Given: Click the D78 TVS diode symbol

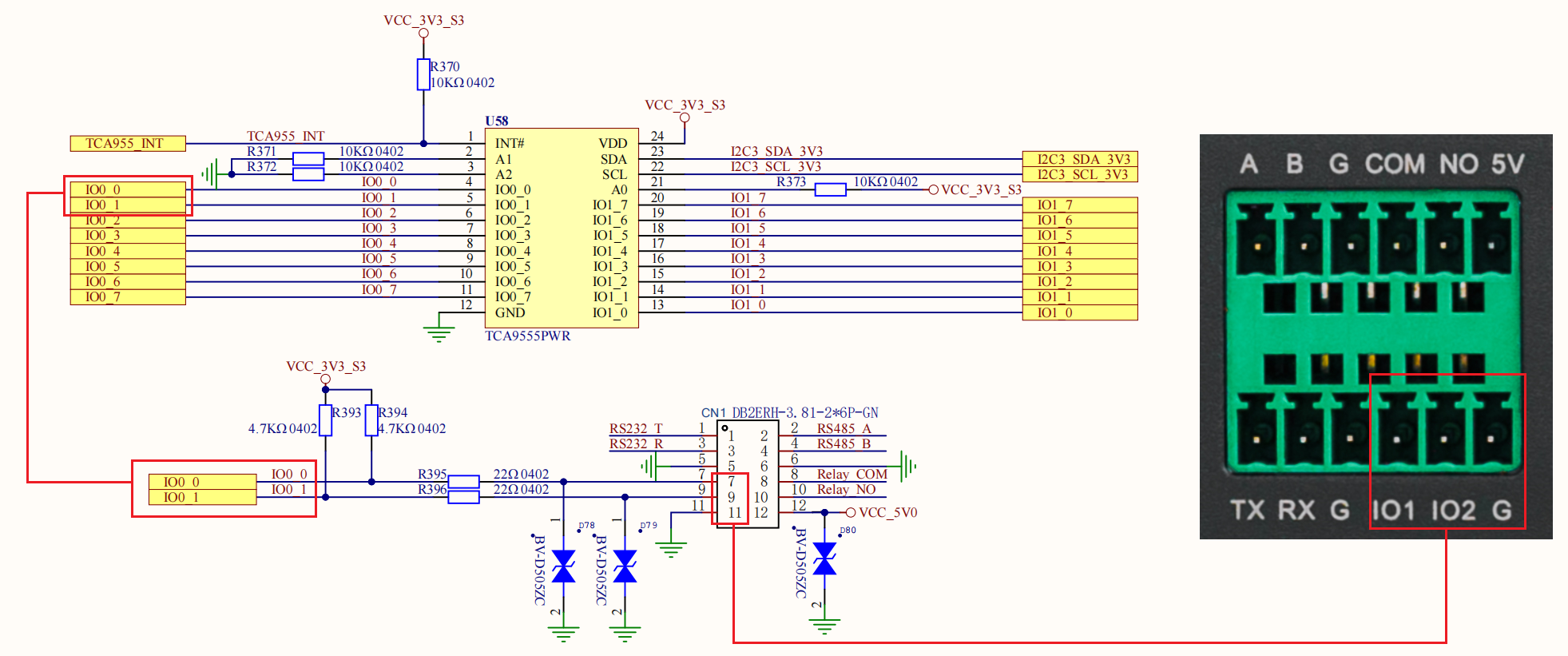Looking at the screenshot, I should click(564, 567).
